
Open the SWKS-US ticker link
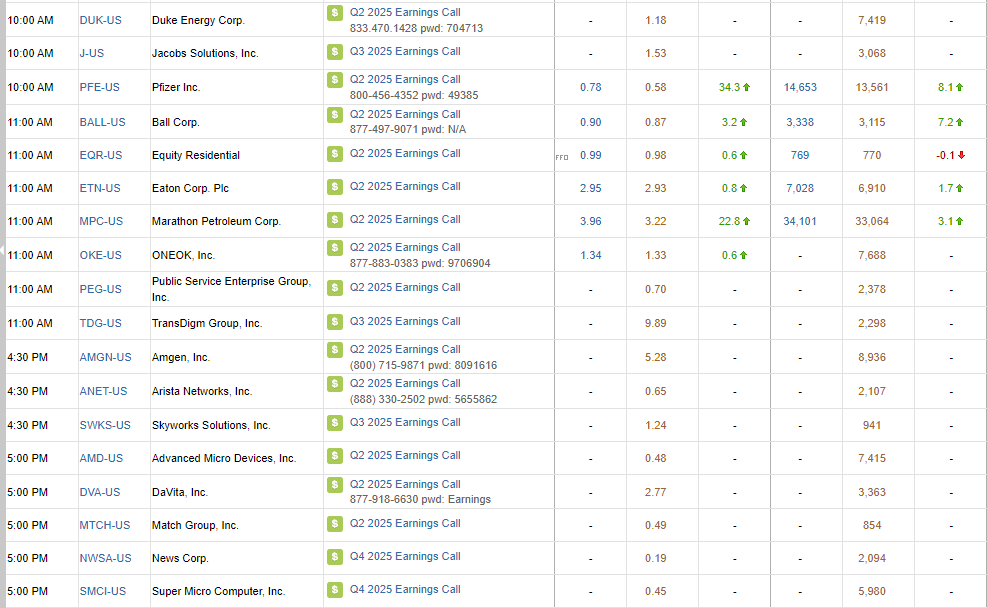[x=105, y=425]
